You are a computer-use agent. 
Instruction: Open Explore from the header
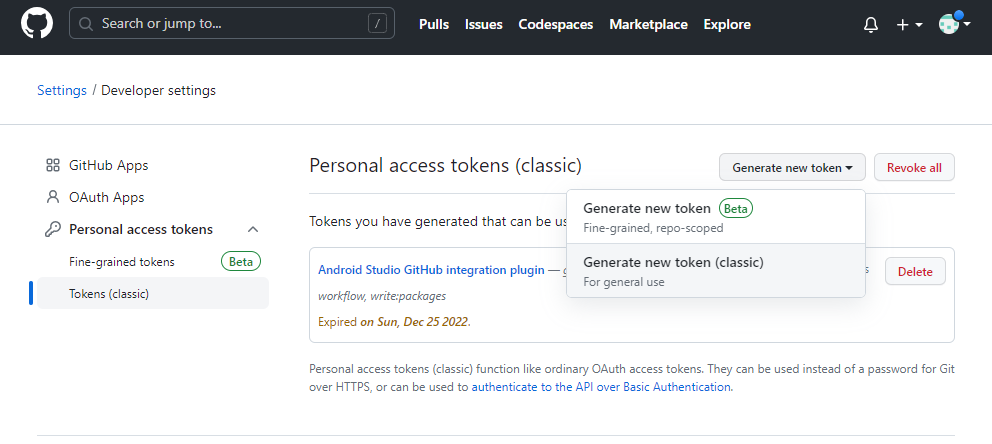tap(727, 25)
